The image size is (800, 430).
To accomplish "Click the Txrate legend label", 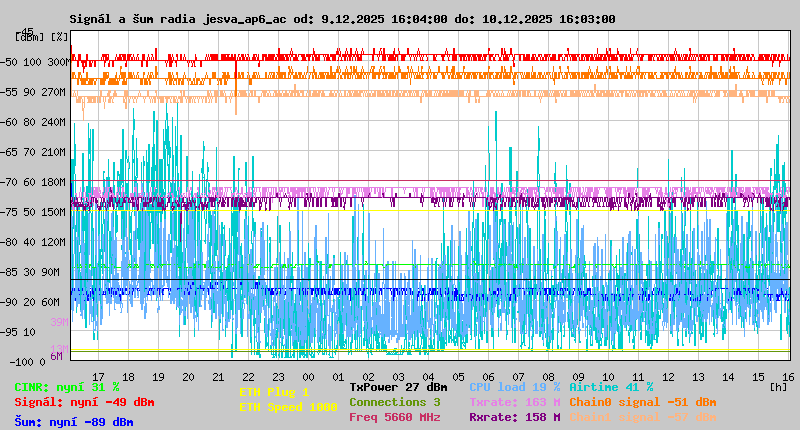I will coord(514,402).
